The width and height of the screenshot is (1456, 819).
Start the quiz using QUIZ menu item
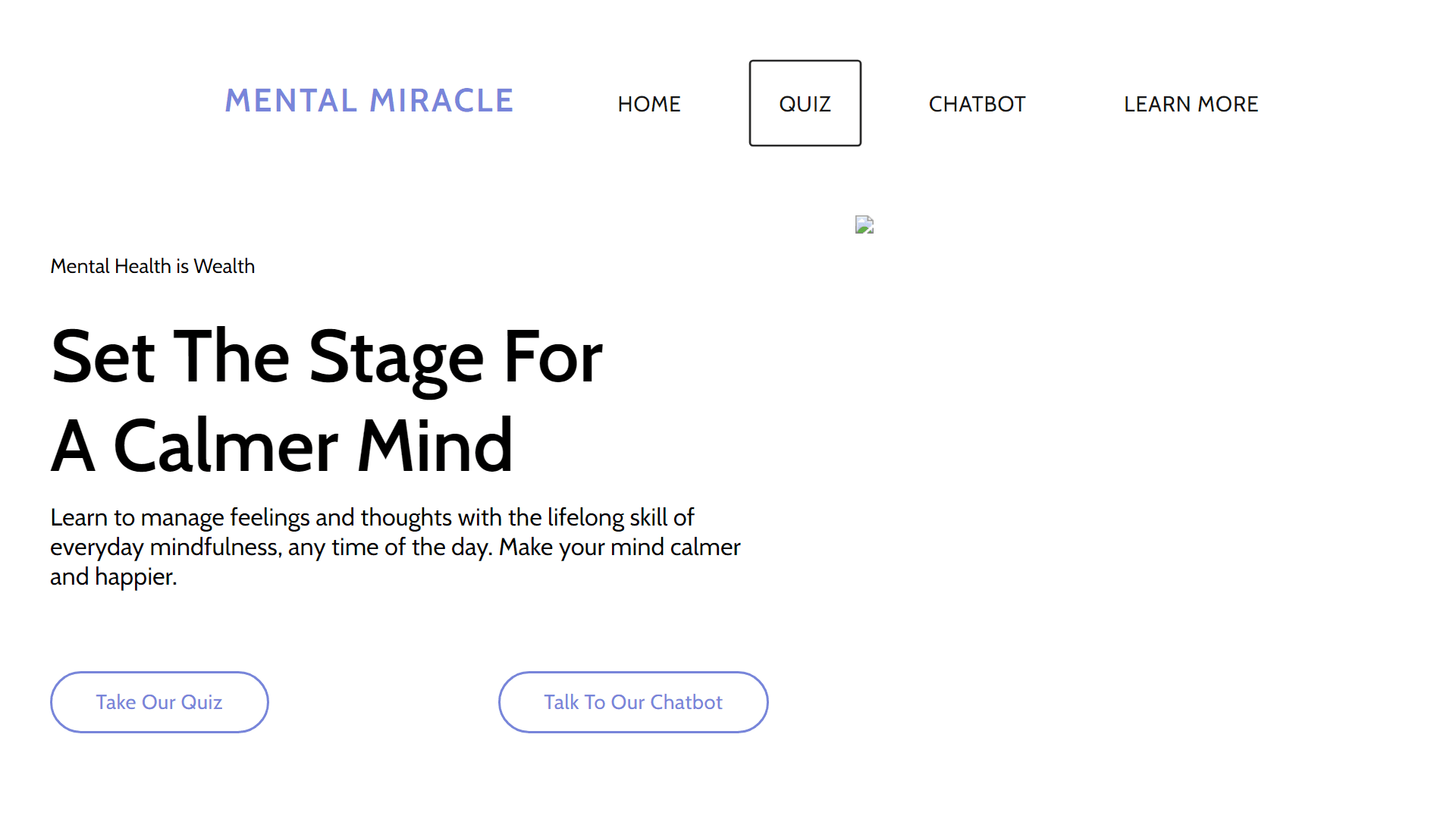pyautogui.click(x=804, y=103)
